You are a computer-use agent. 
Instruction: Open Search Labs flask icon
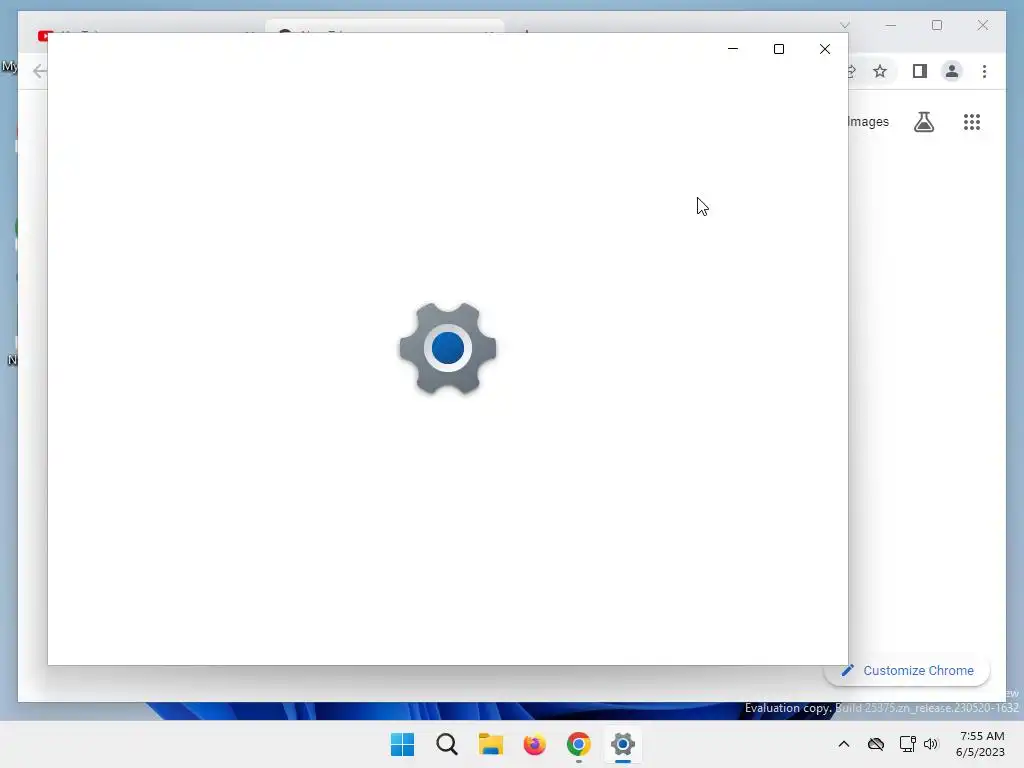pos(924,122)
